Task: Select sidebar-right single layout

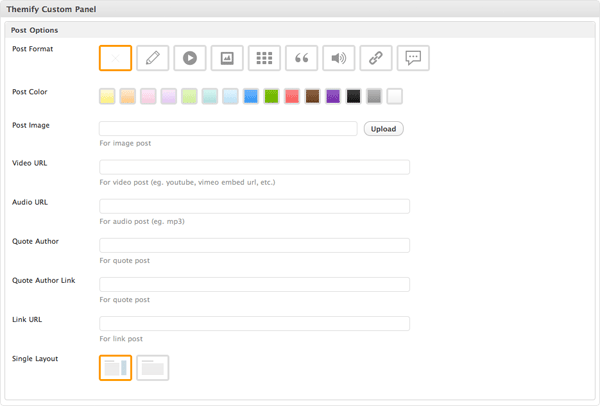Action: [115, 368]
